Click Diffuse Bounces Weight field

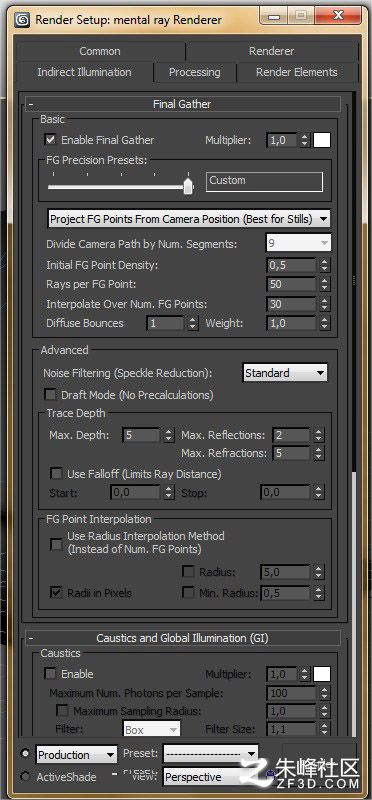pyautogui.click(x=291, y=323)
